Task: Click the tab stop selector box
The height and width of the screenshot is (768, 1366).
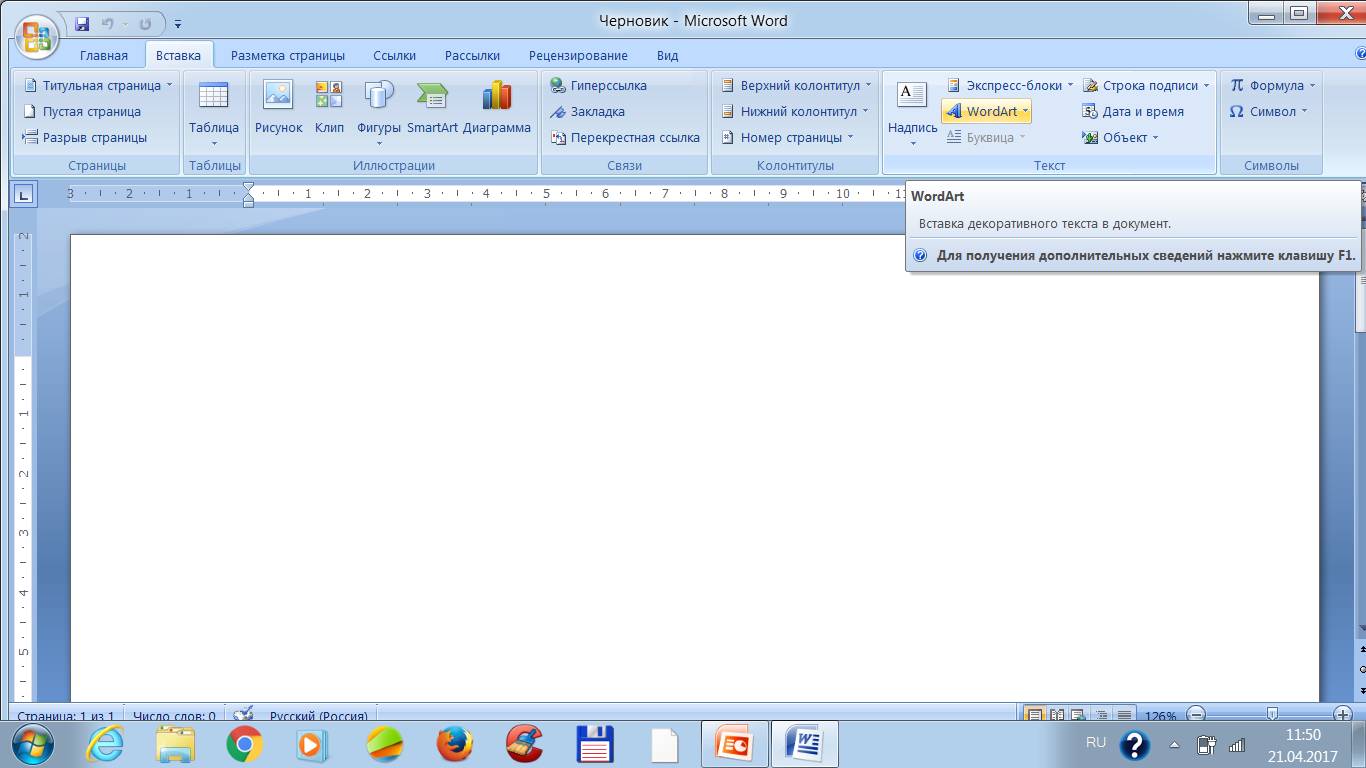Action: tap(23, 194)
